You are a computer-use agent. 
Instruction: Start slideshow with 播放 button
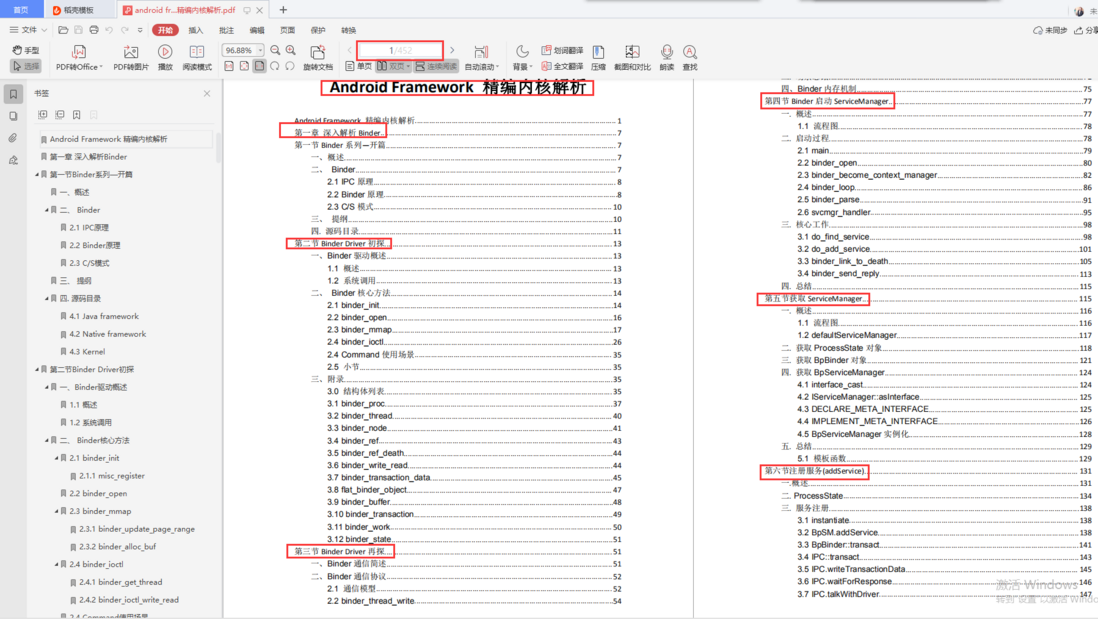(165, 57)
